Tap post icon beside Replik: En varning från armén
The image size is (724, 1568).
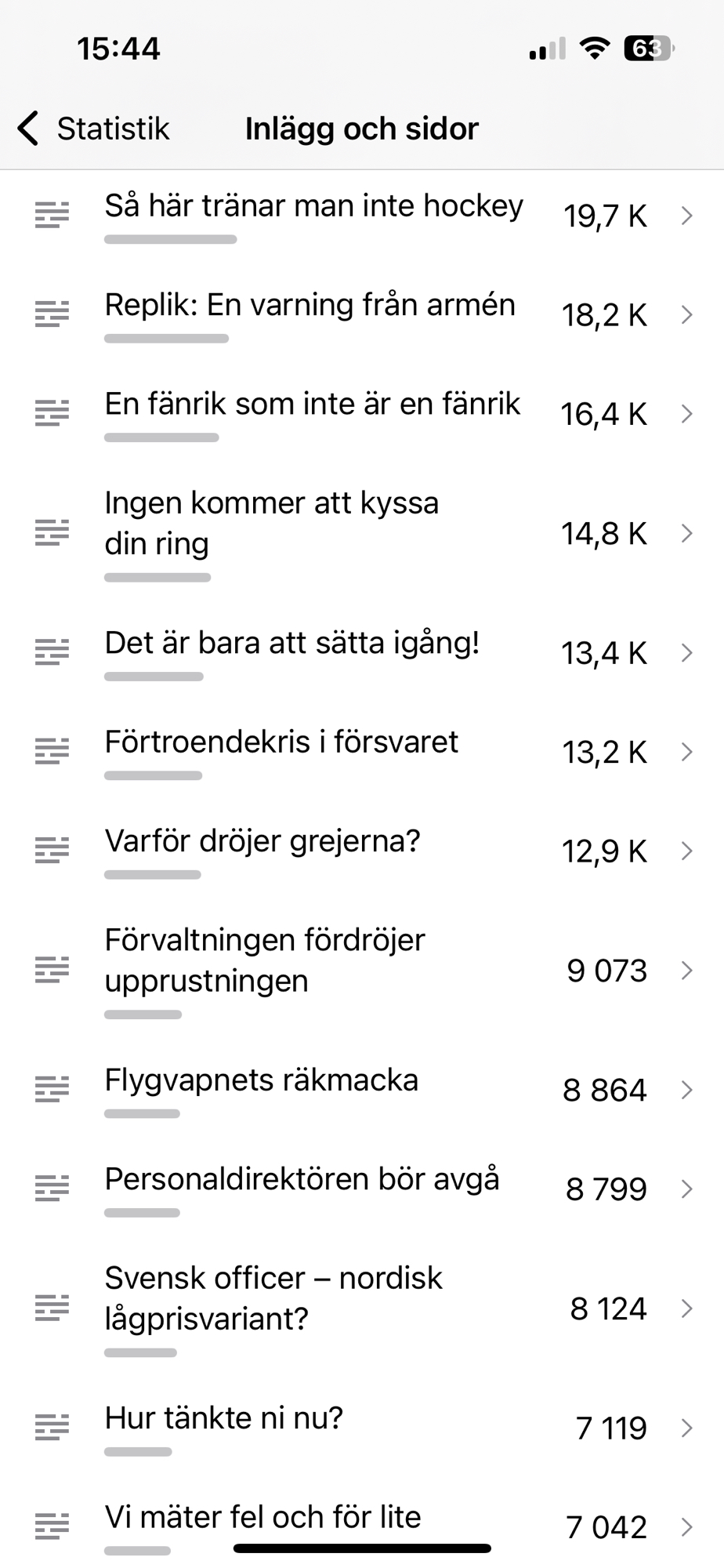click(52, 314)
